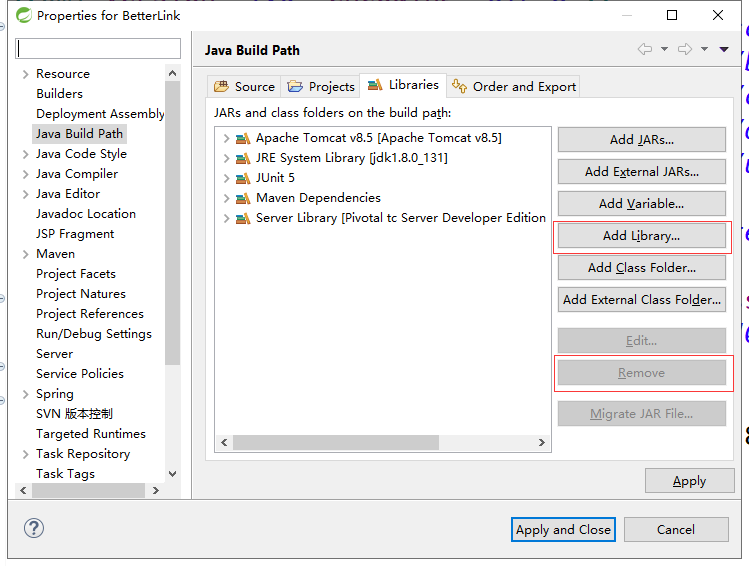Switch to the Source tab
The image size is (749, 566).
(244, 86)
